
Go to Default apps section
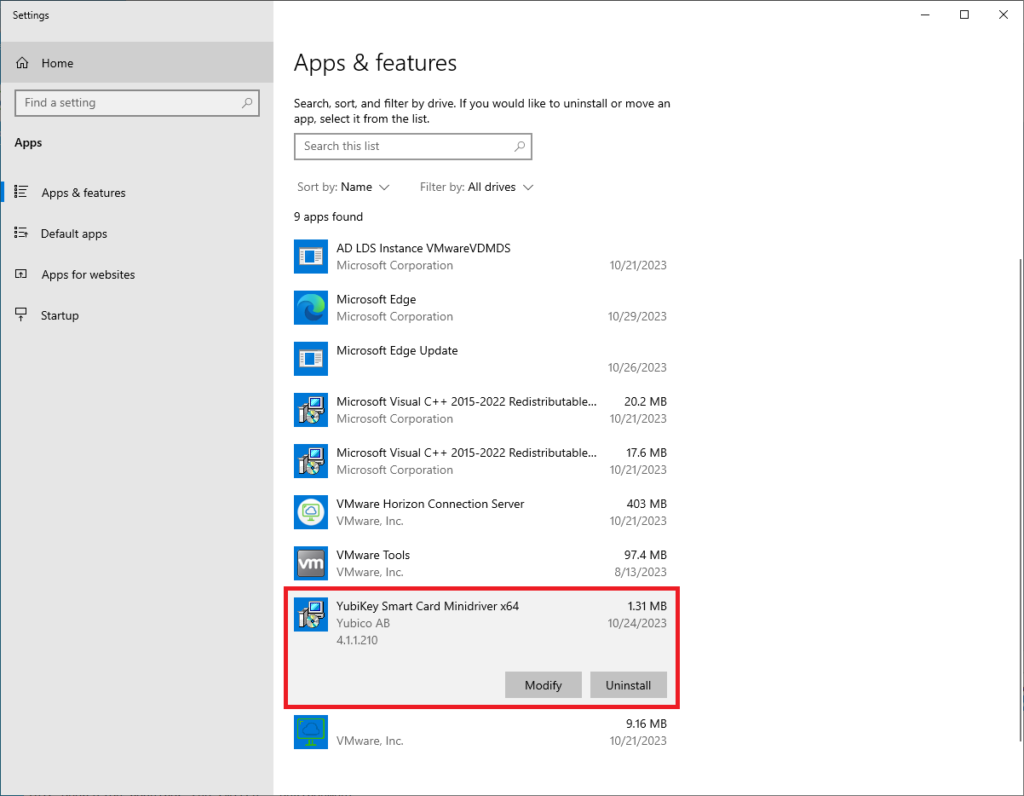point(73,234)
